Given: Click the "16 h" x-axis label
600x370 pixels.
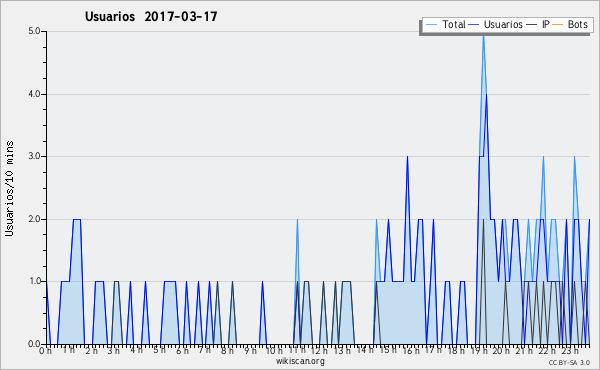Looking at the screenshot, I should coord(411,350).
